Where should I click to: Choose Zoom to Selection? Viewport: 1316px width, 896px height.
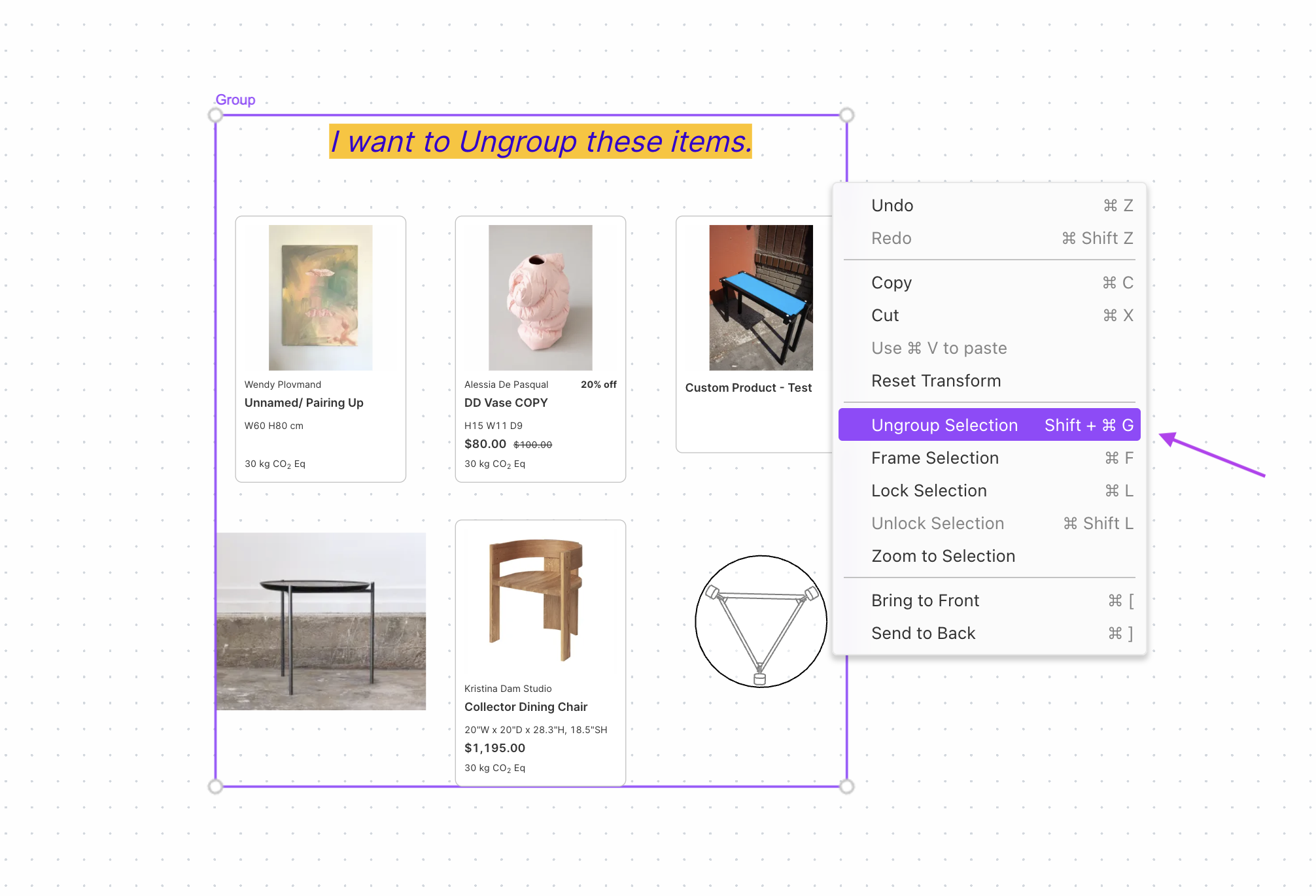pyautogui.click(x=989, y=556)
